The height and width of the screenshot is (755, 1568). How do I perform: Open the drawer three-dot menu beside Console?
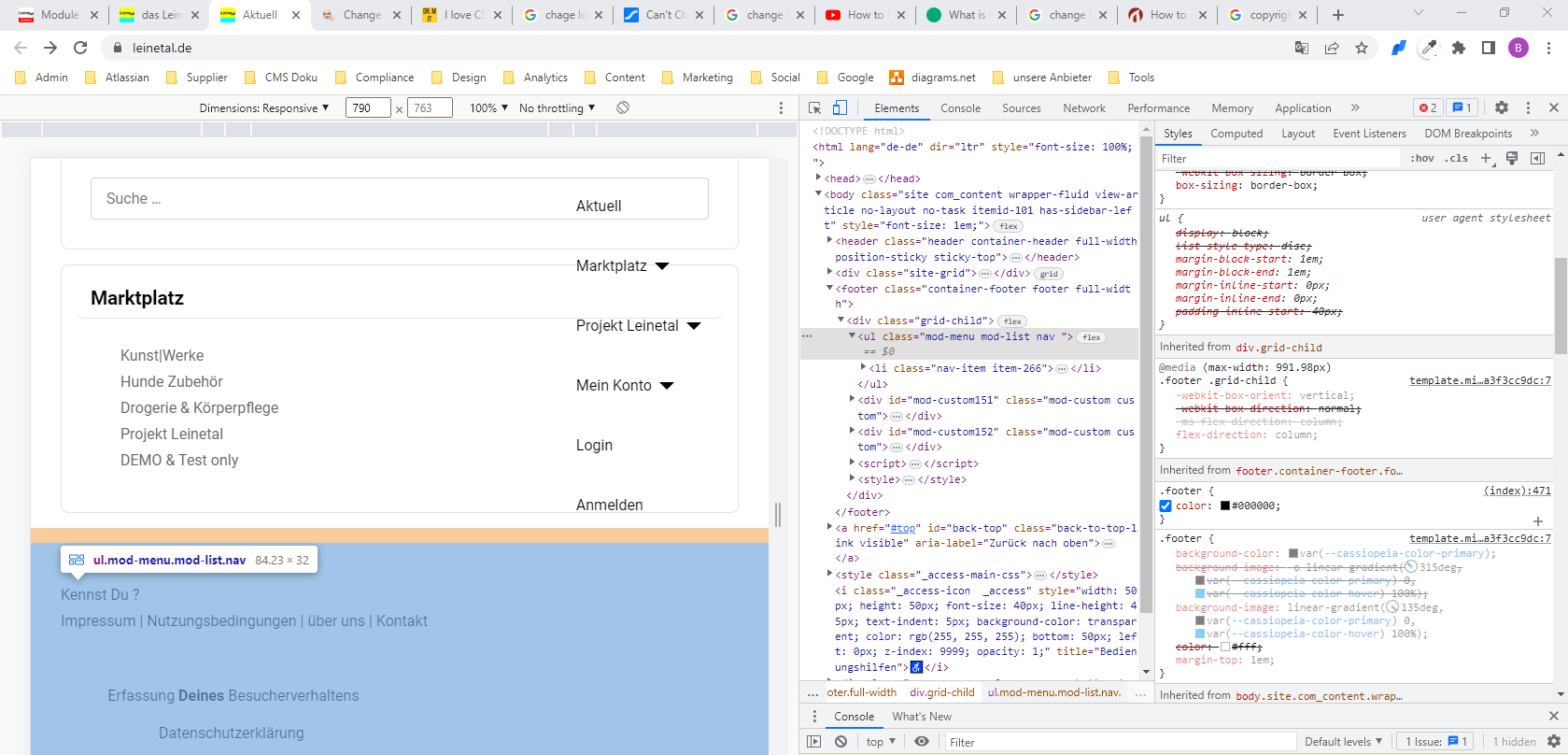[x=814, y=716]
